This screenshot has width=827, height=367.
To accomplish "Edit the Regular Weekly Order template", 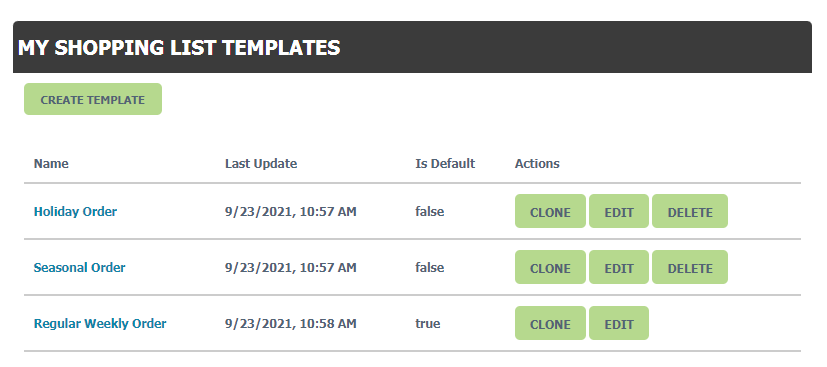I will pyautogui.click(x=619, y=323).
